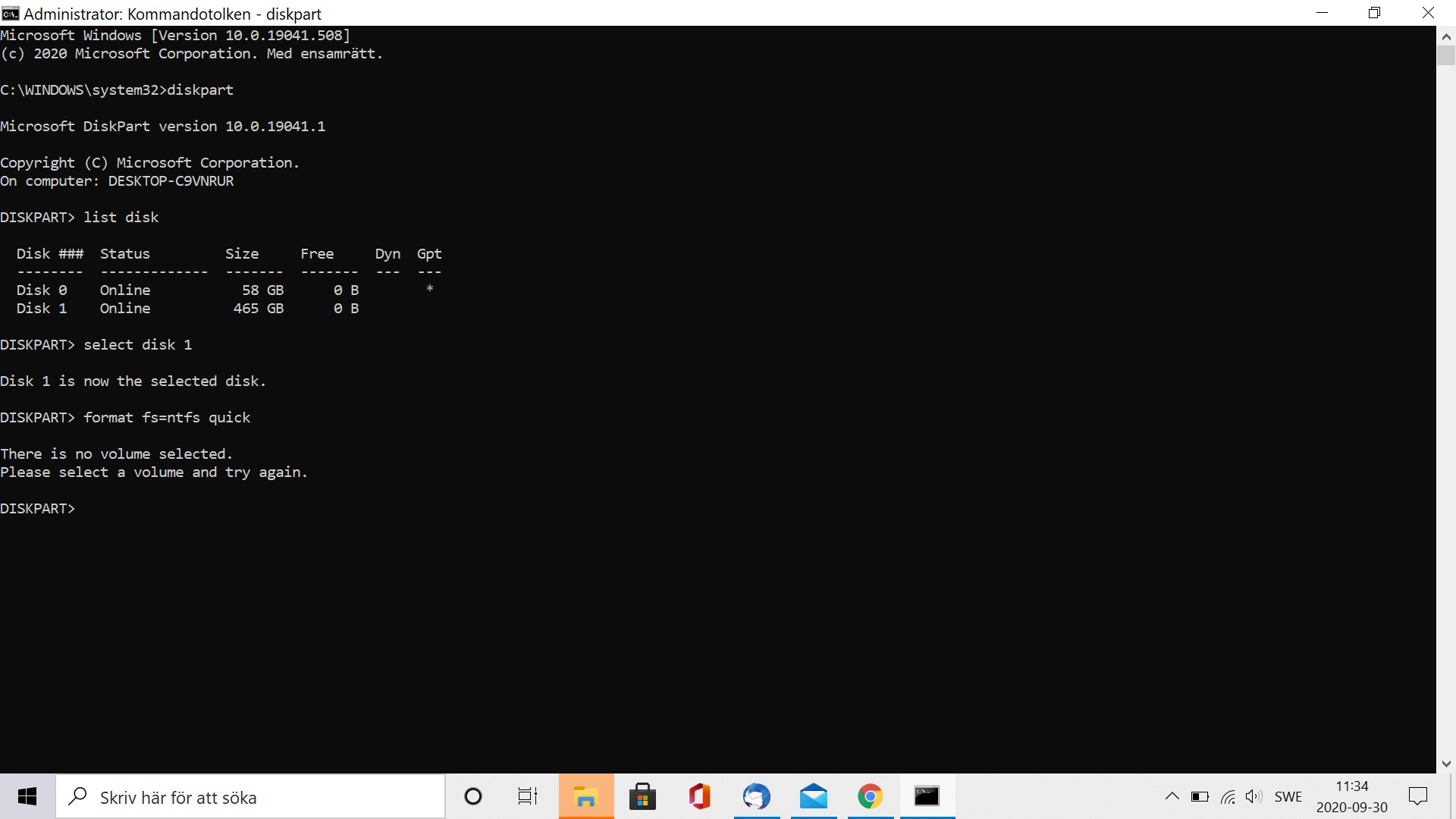Screen dimensions: 1456x819
Task: Open the Mail app on taskbar
Action: click(x=813, y=796)
